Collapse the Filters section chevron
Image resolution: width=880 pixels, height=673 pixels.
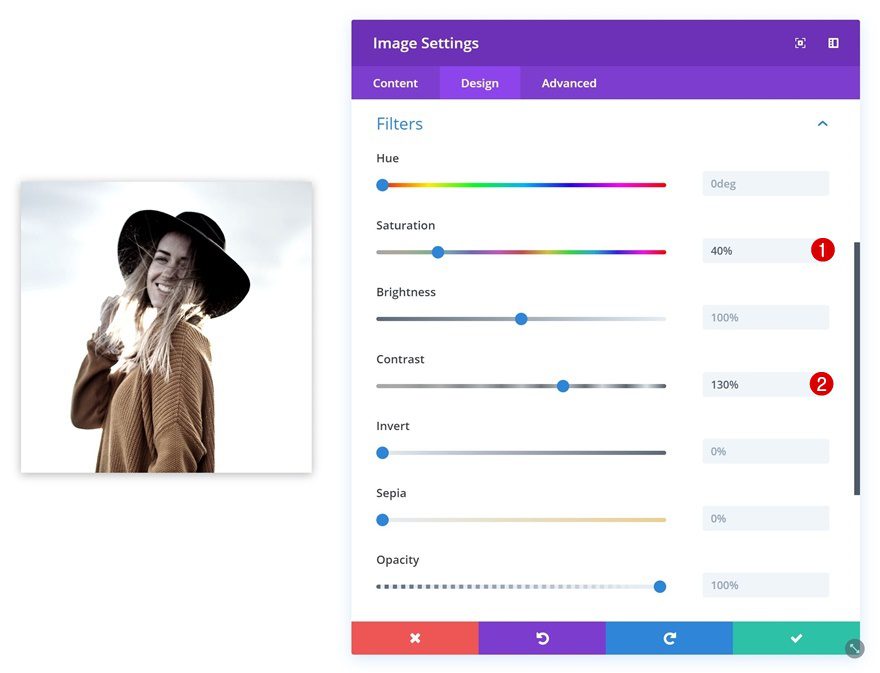(x=822, y=123)
